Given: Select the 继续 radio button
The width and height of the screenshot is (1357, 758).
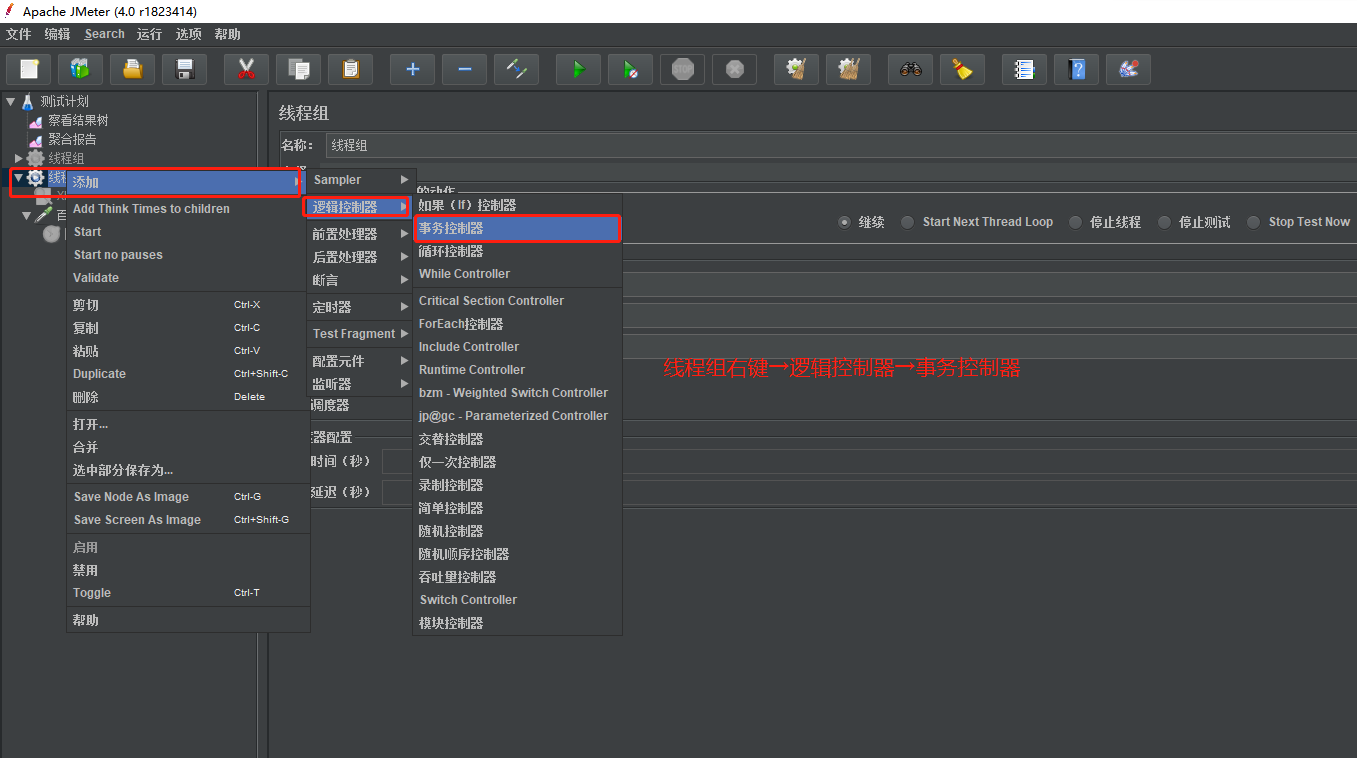Looking at the screenshot, I should (845, 222).
